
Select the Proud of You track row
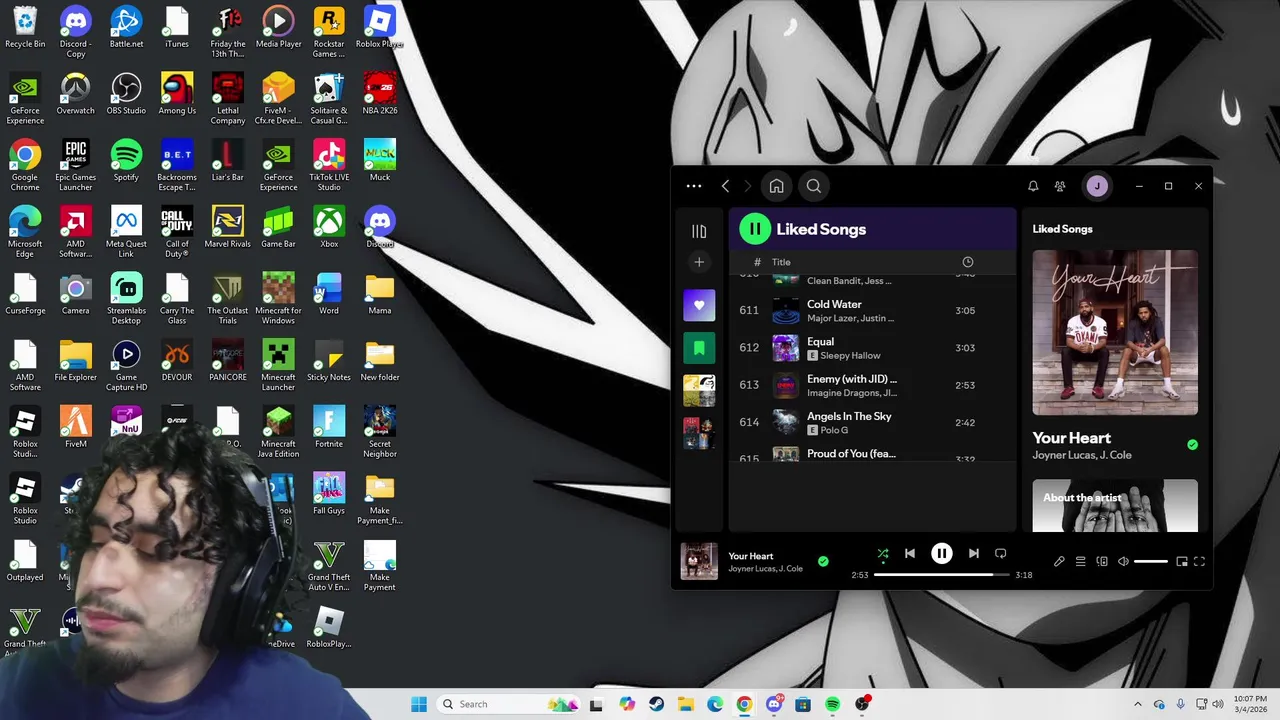pyautogui.click(x=872, y=455)
